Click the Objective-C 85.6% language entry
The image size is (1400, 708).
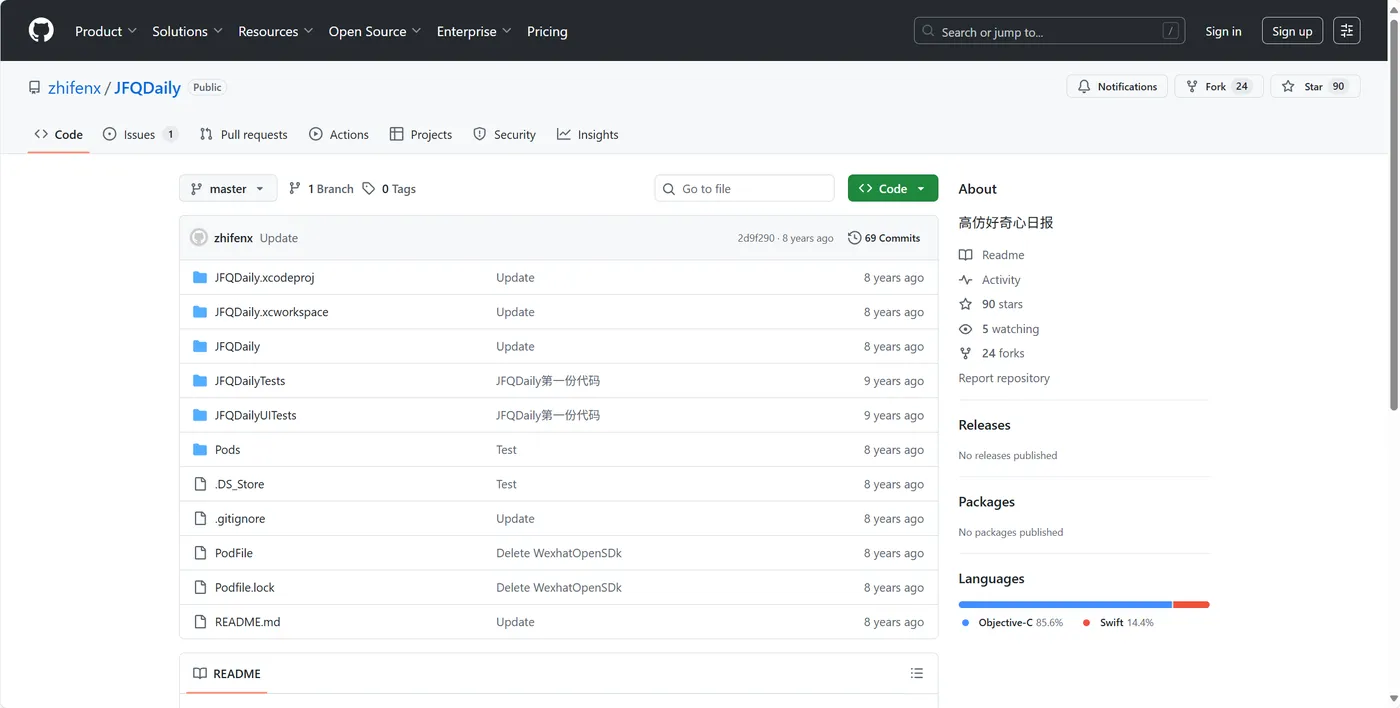pyautogui.click(x=1012, y=623)
